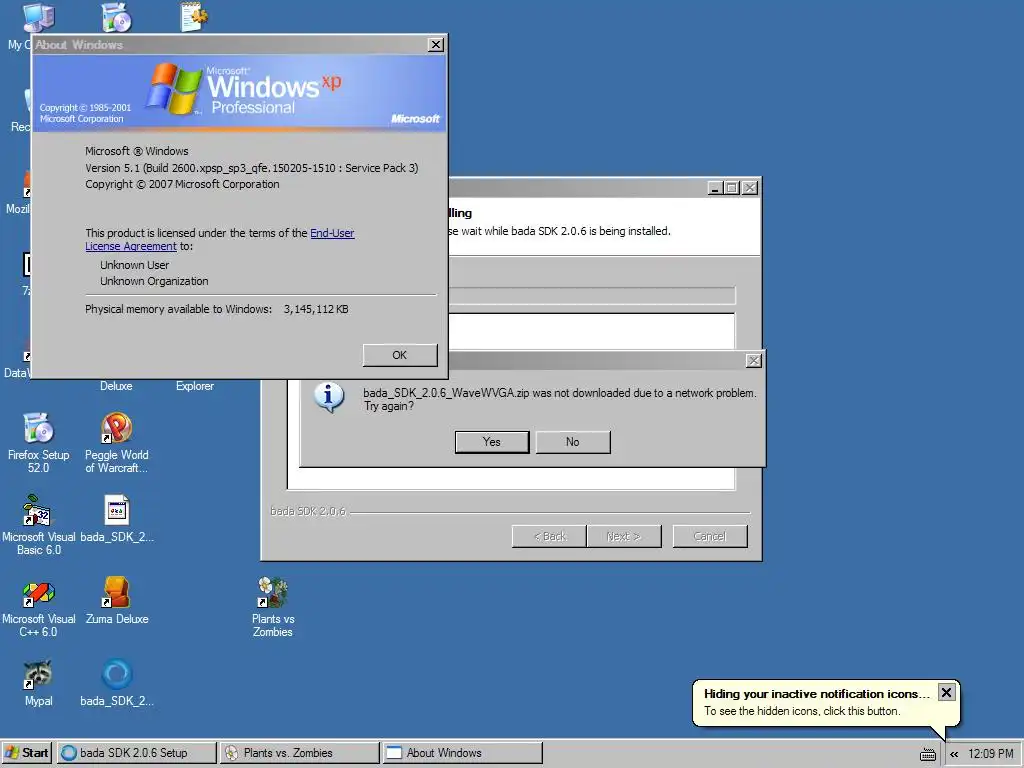Select the Microsoft Visual C++ 6.0 icon
The image size is (1024, 768).
38,607
